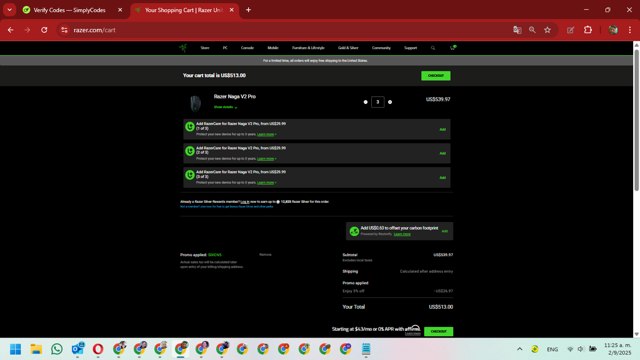Open the Console menu

pos(247,48)
